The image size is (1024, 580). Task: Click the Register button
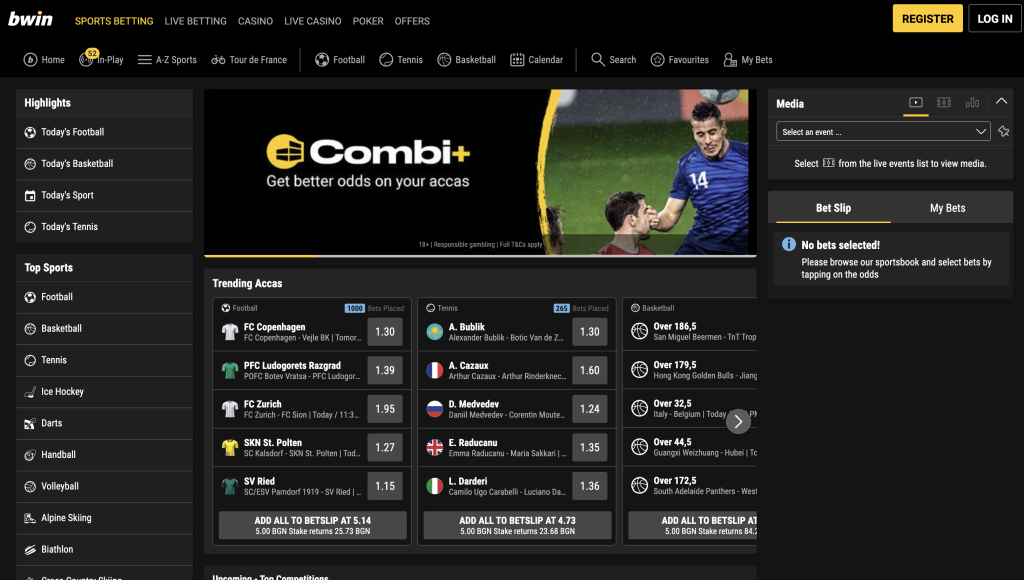(x=927, y=19)
